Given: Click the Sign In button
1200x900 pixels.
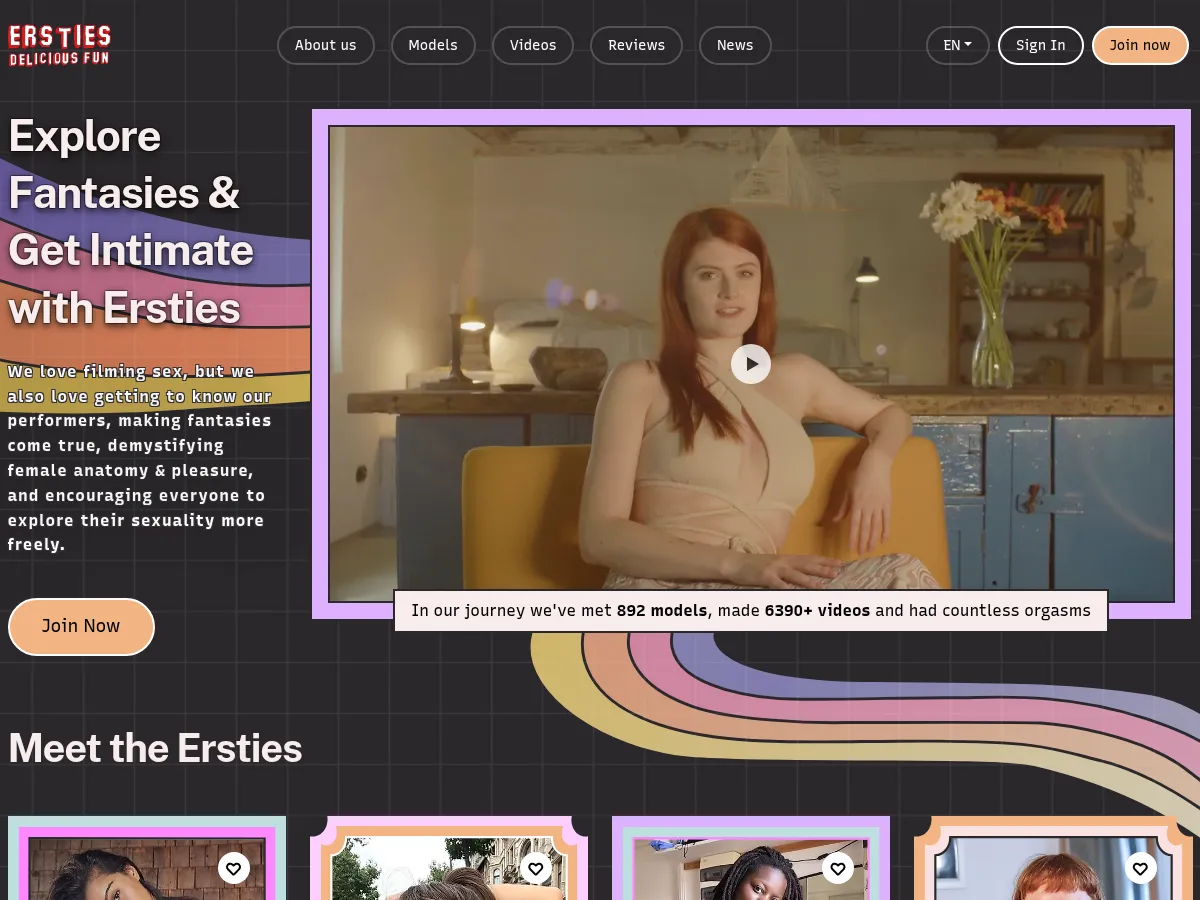Looking at the screenshot, I should (x=1041, y=45).
